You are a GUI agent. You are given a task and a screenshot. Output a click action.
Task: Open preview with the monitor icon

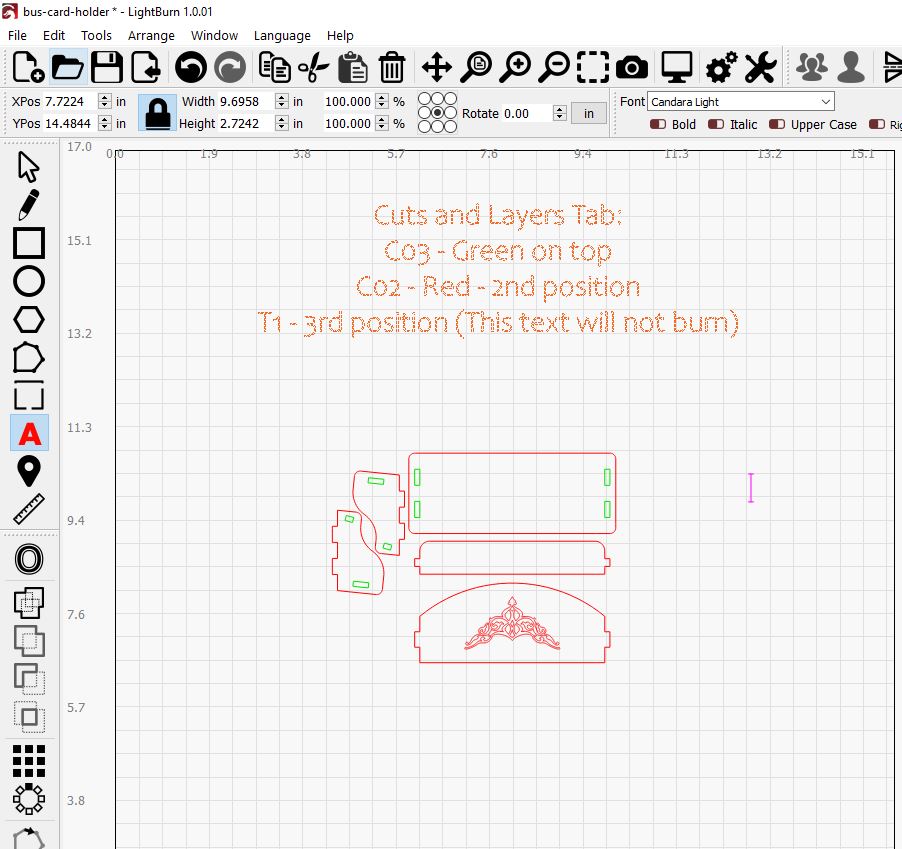(677, 67)
